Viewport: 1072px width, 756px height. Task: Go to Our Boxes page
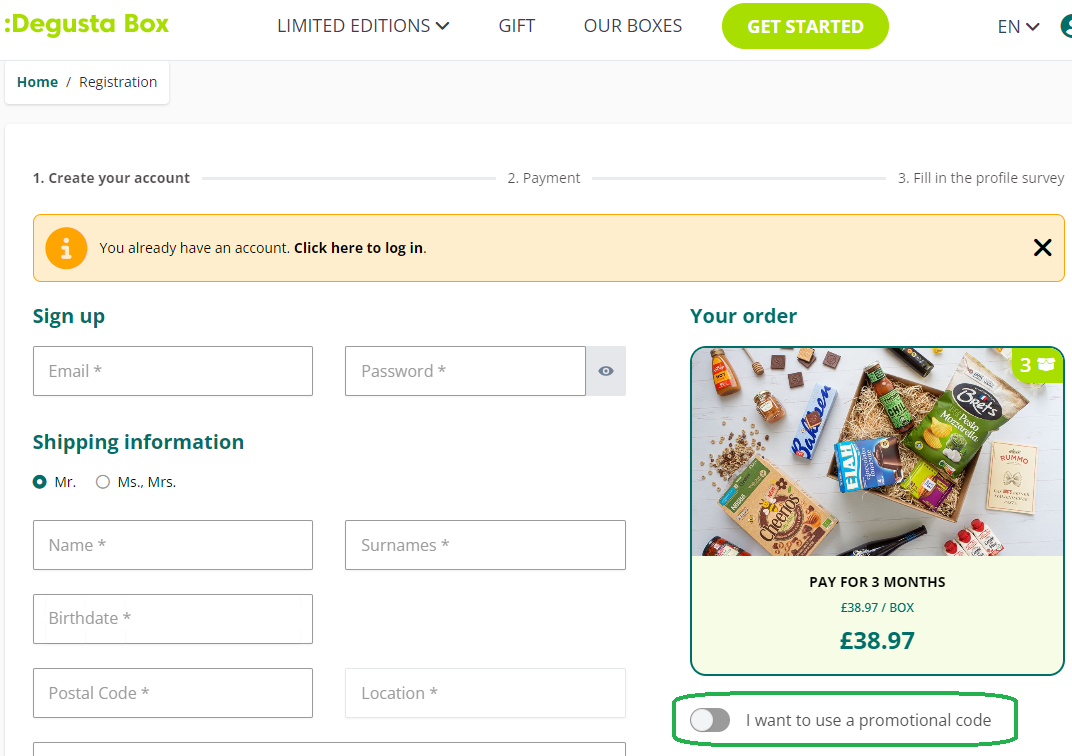pos(633,26)
